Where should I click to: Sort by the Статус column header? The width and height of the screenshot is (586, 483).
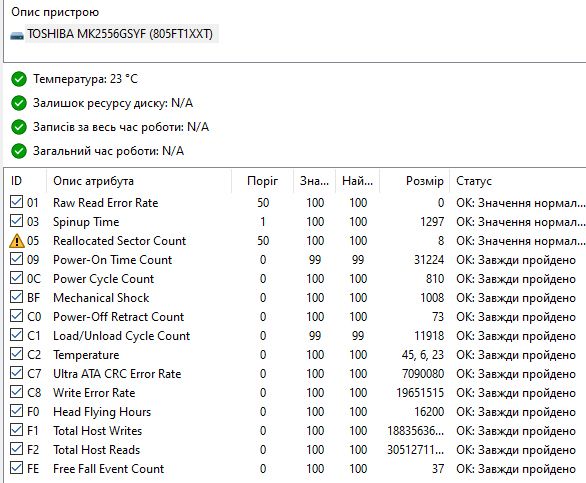(518, 181)
